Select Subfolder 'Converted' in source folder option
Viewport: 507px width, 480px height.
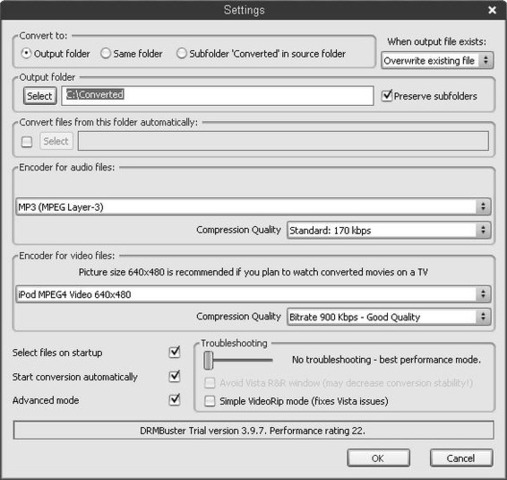click(x=182, y=53)
